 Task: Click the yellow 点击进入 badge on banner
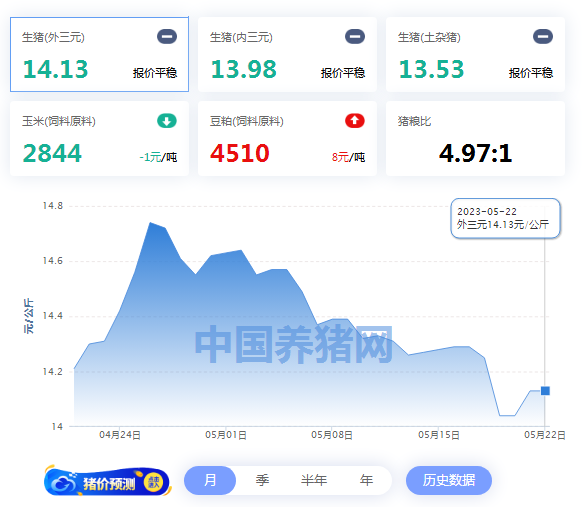click(x=153, y=483)
